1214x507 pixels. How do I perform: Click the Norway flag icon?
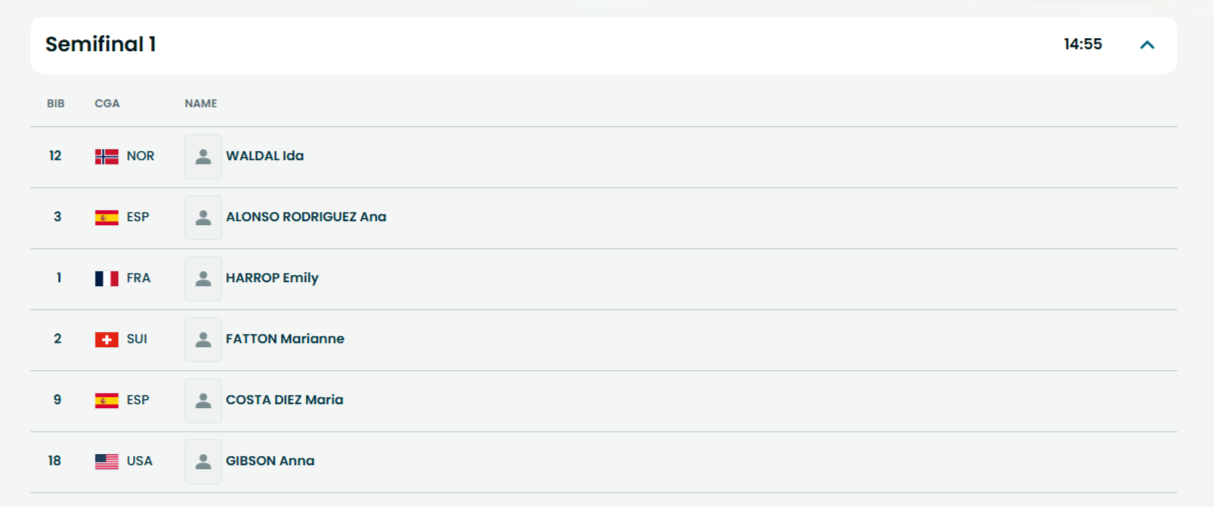(106, 156)
